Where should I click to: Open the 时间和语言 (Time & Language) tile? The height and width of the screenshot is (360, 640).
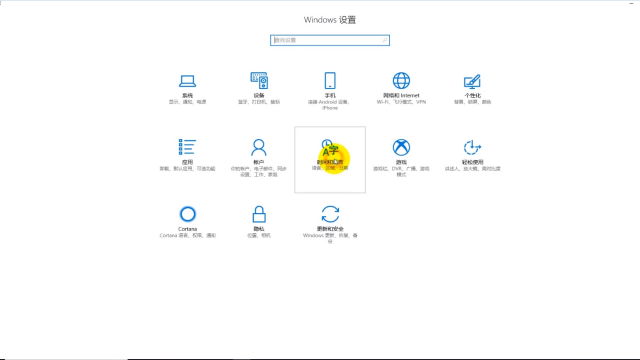pos(330,160)
